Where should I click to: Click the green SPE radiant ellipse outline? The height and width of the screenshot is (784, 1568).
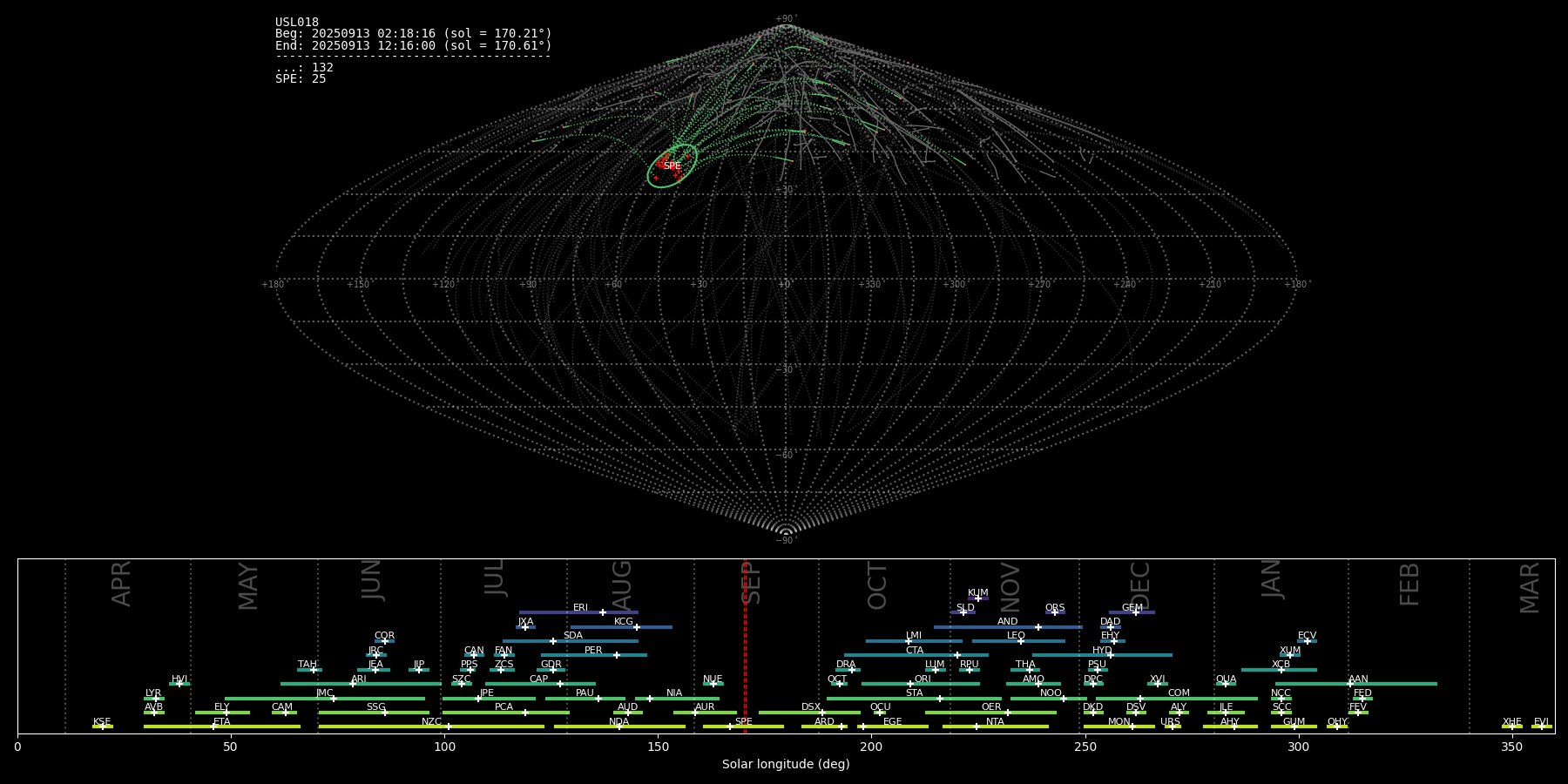point(672,166)
